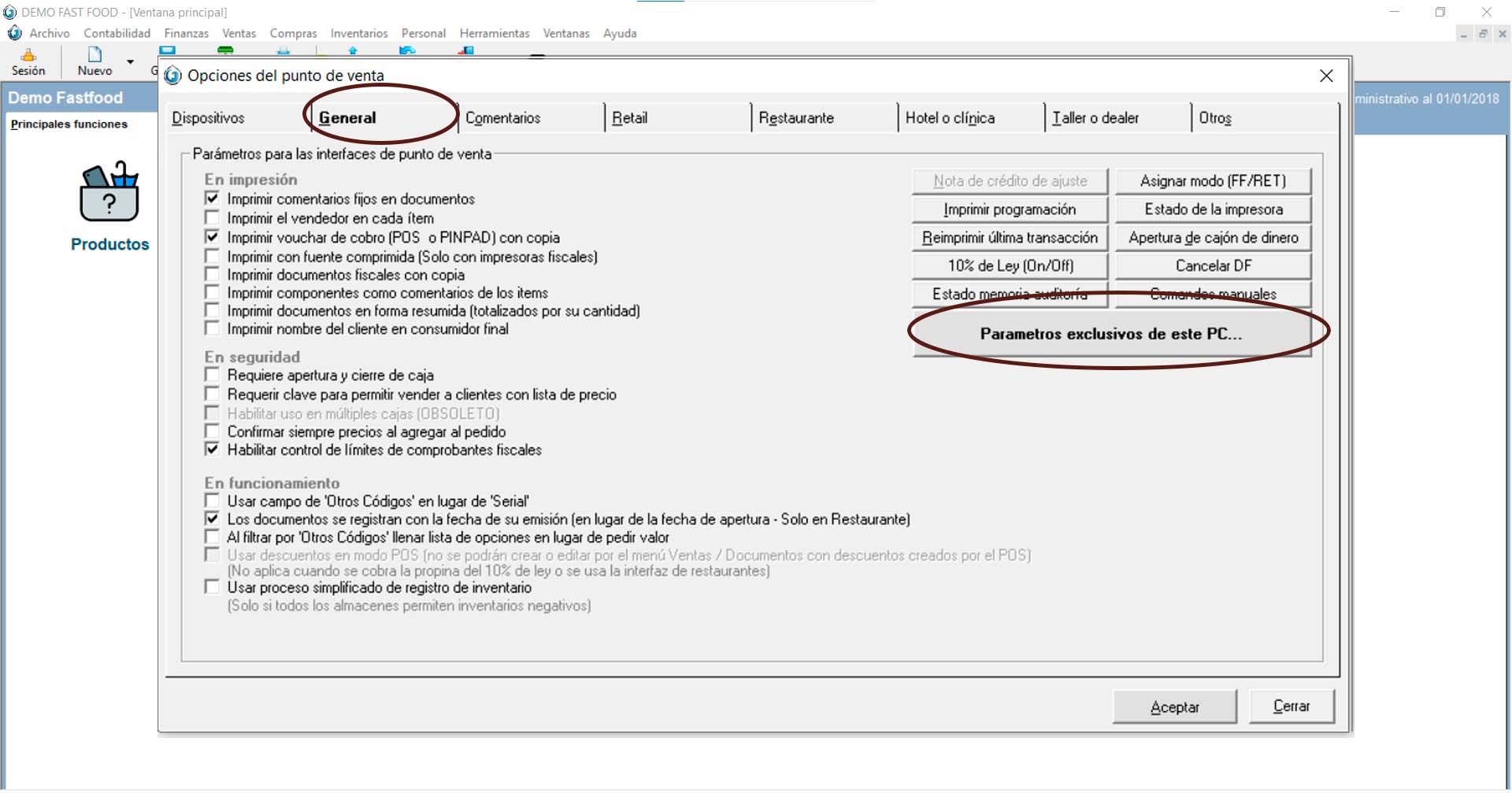Image resolution: width=1512 pixels, height=793 pixels.
Task: Enable Imprimir el vendedor en cada ítem
Action: [x=212, y=217]
